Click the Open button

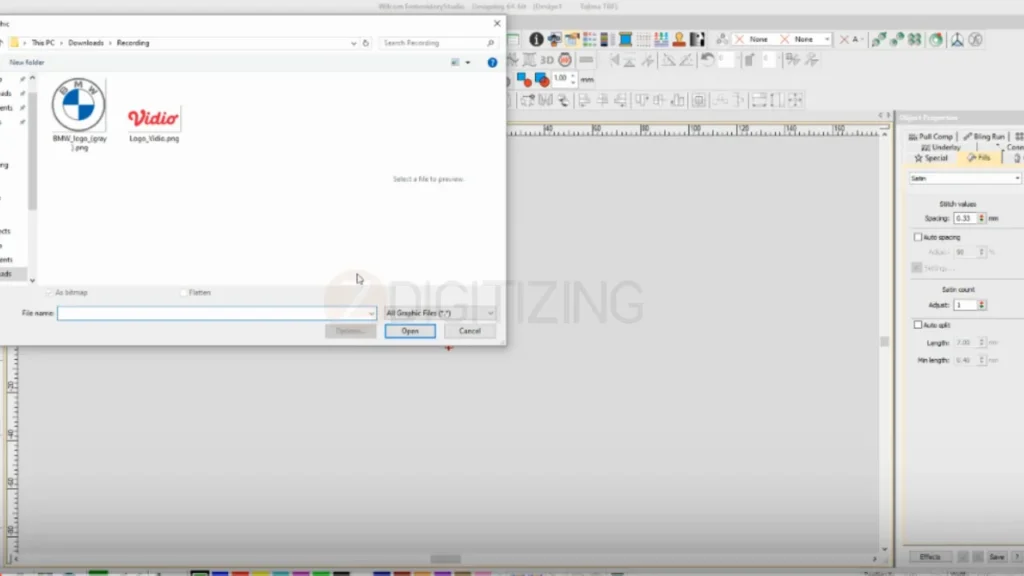[409, 330]
